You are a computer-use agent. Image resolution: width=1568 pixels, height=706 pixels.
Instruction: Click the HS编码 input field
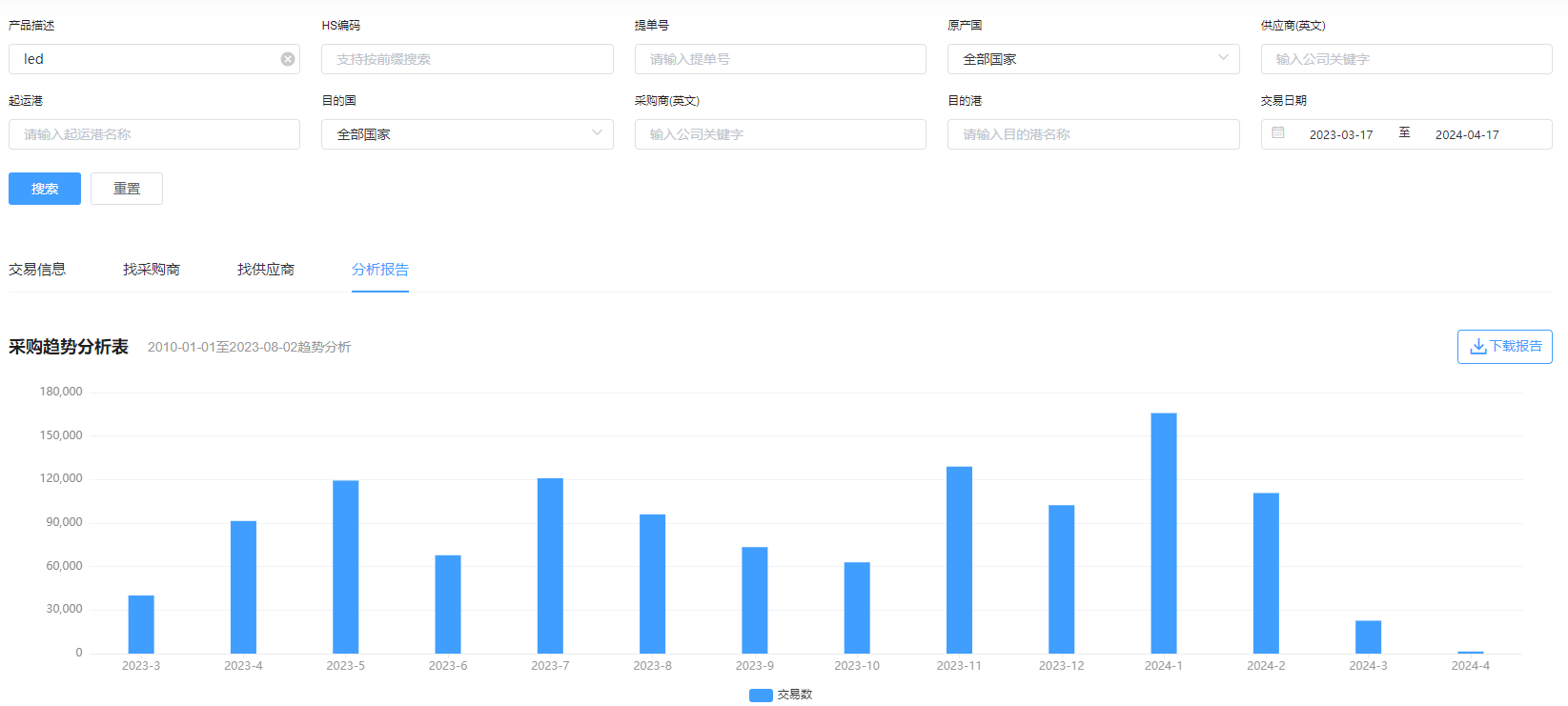click(467, 59)
